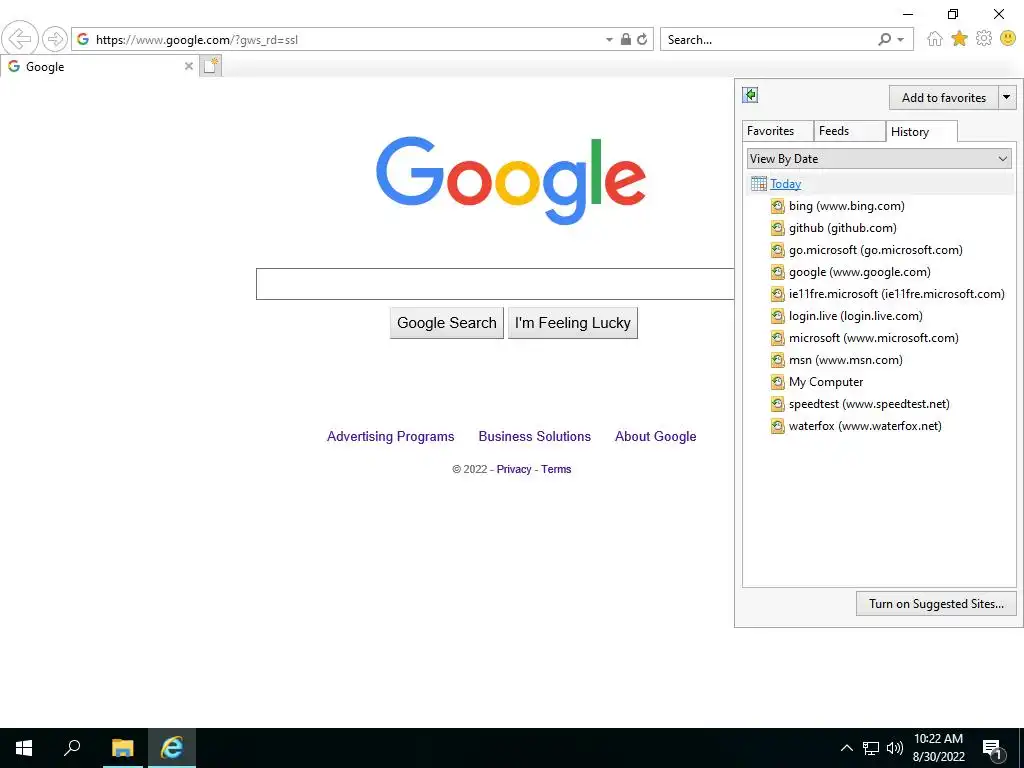Click the history icon next to speedtest

click(x=777, y=404)
